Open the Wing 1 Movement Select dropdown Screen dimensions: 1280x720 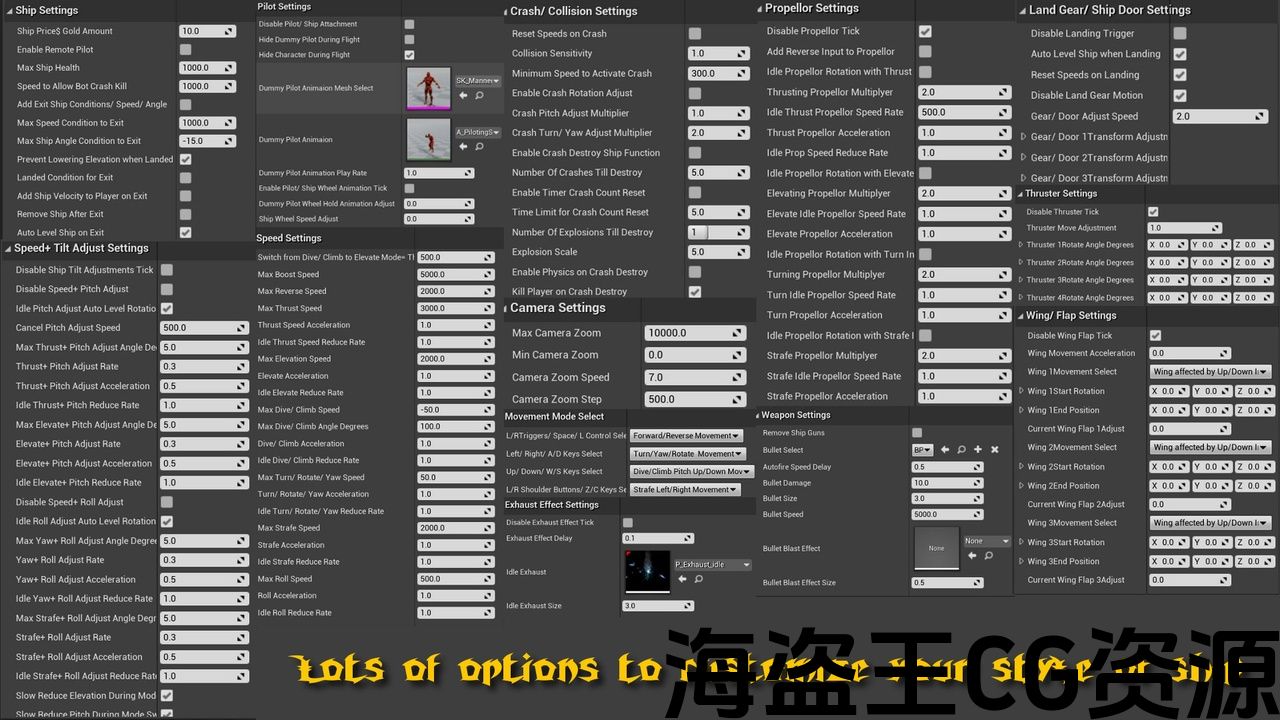pyautogui.click(x=1210, y=372)
